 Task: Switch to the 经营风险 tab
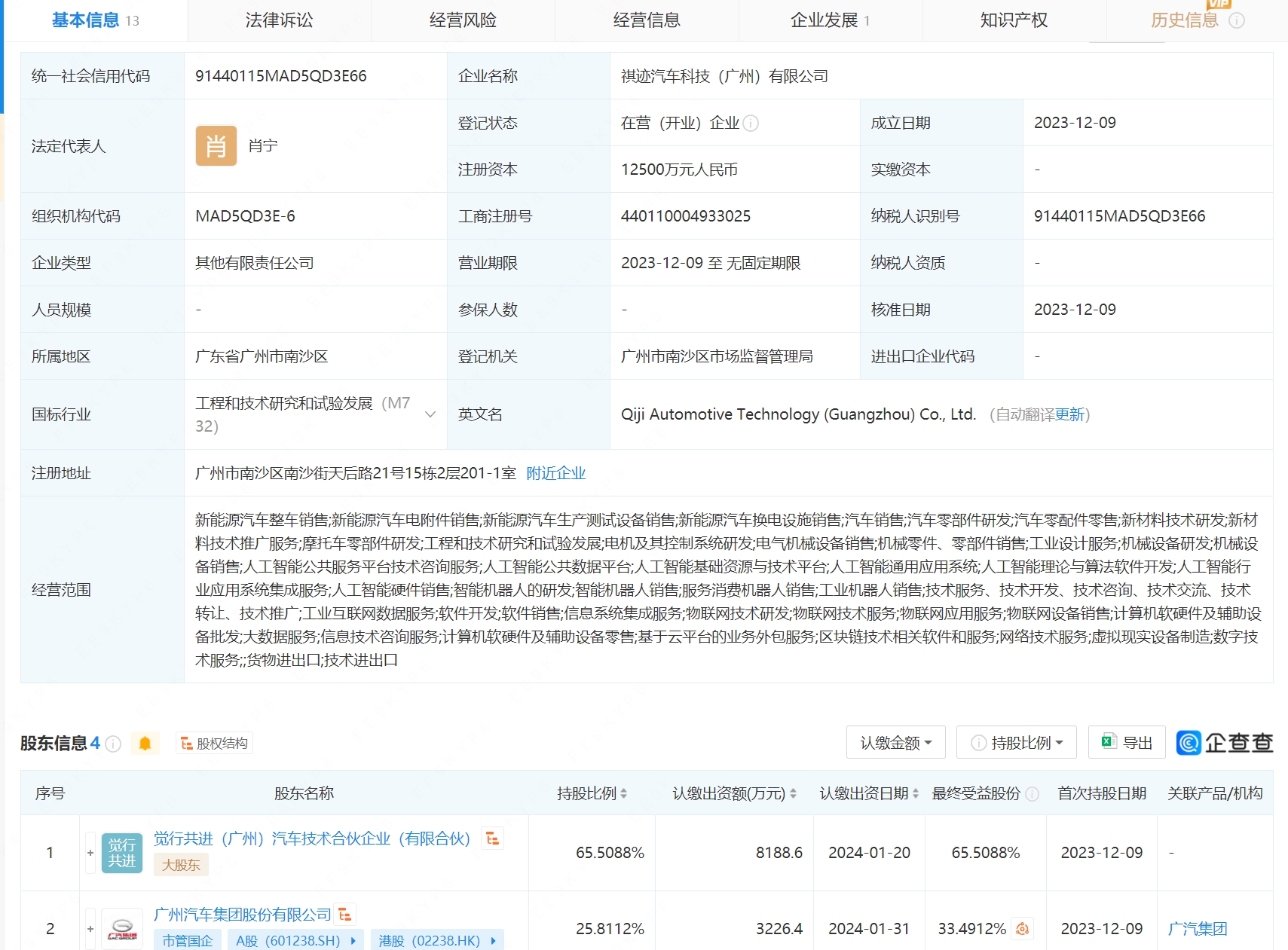point(463,20)
